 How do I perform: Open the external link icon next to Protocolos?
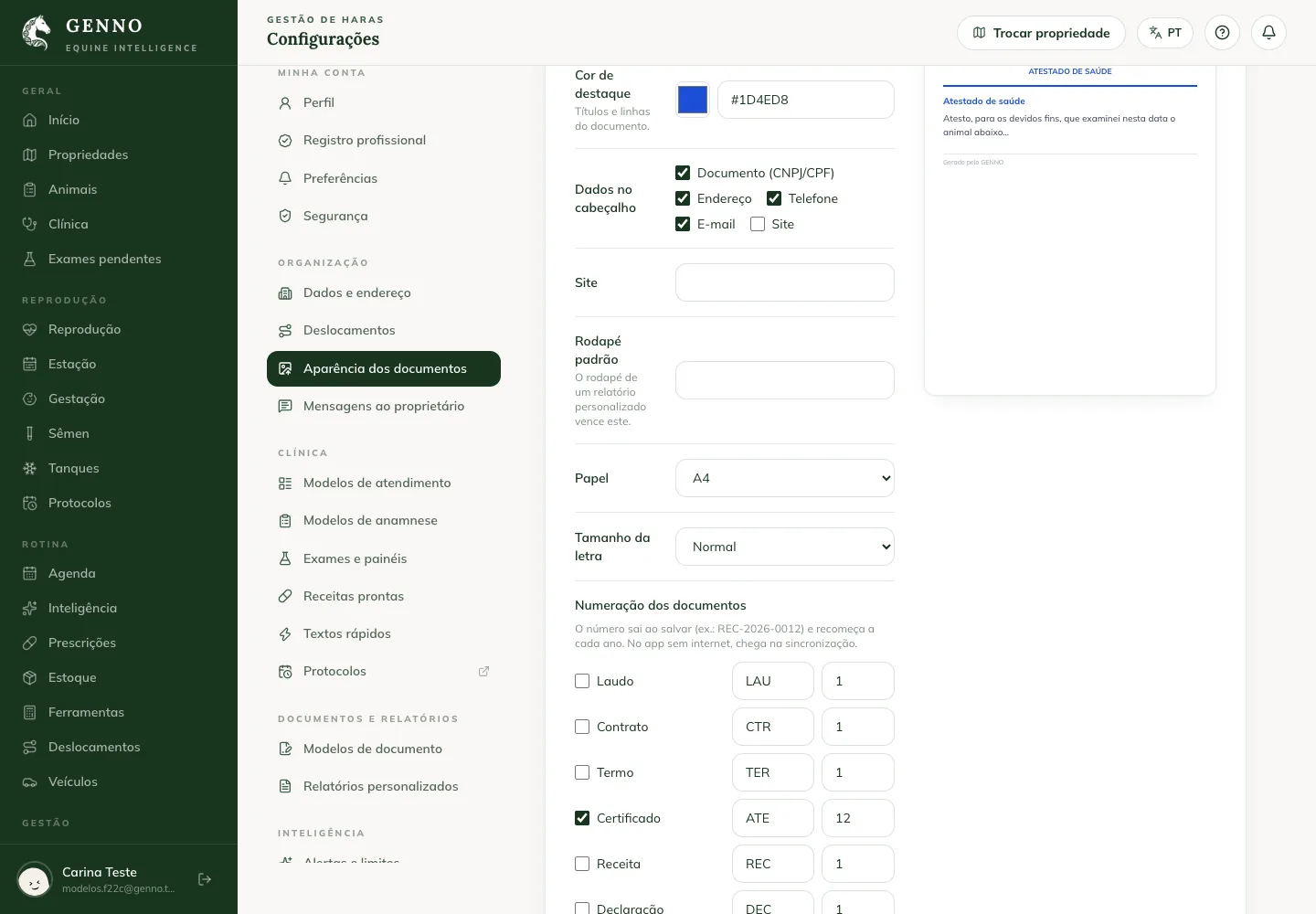coord(483,671)
